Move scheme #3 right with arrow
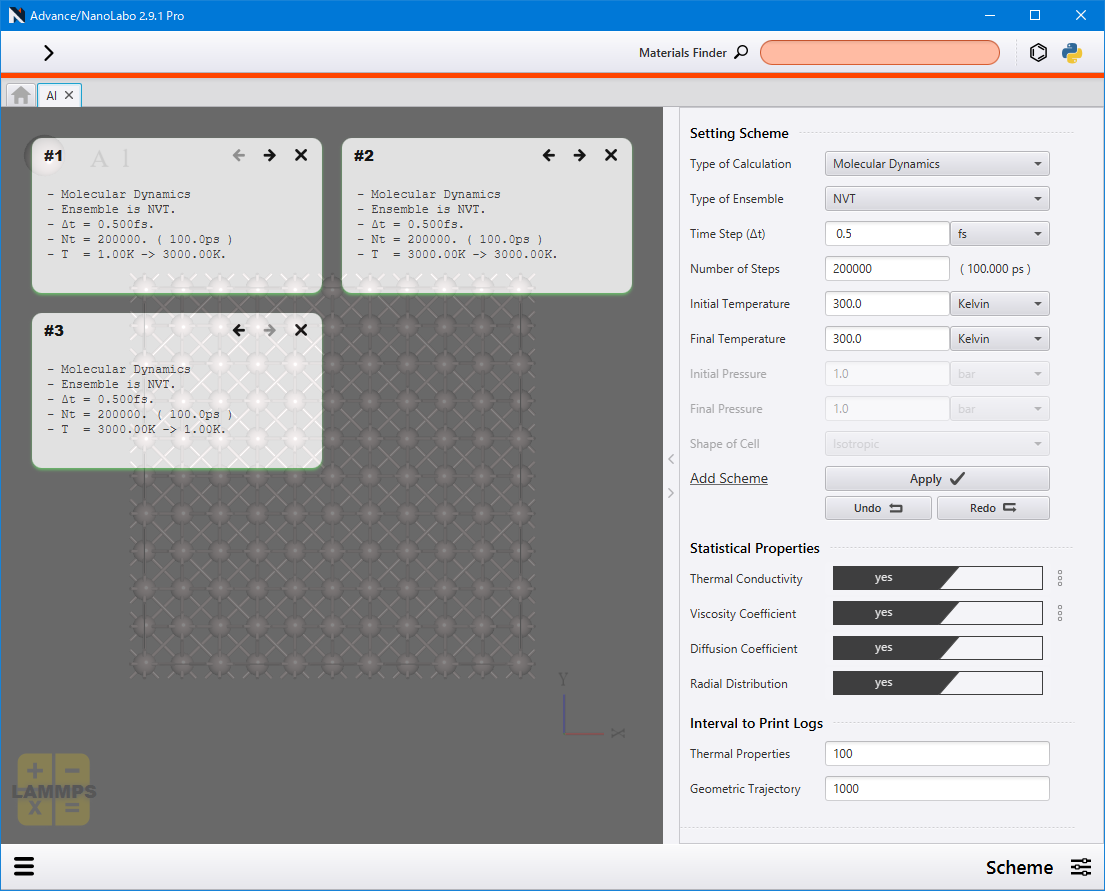 point(270,330)
